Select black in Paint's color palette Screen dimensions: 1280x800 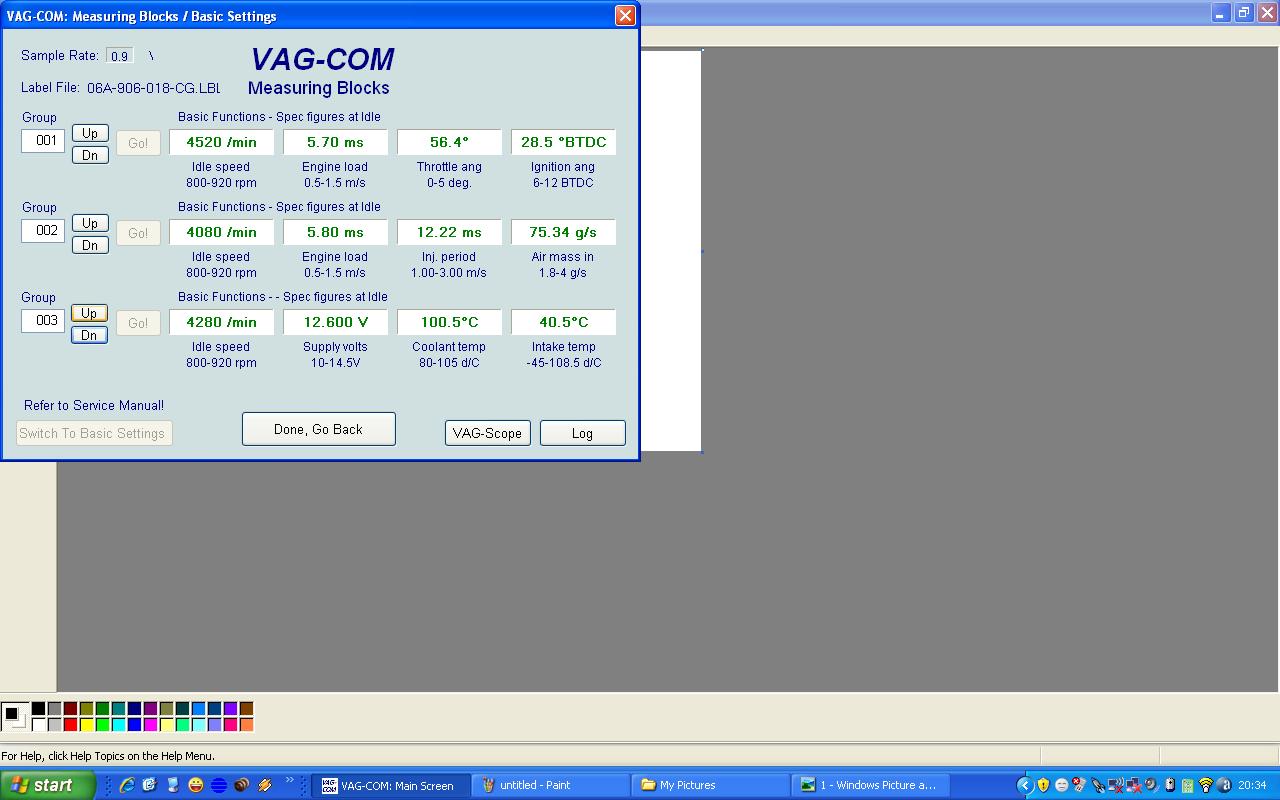[x=38, y=709]
